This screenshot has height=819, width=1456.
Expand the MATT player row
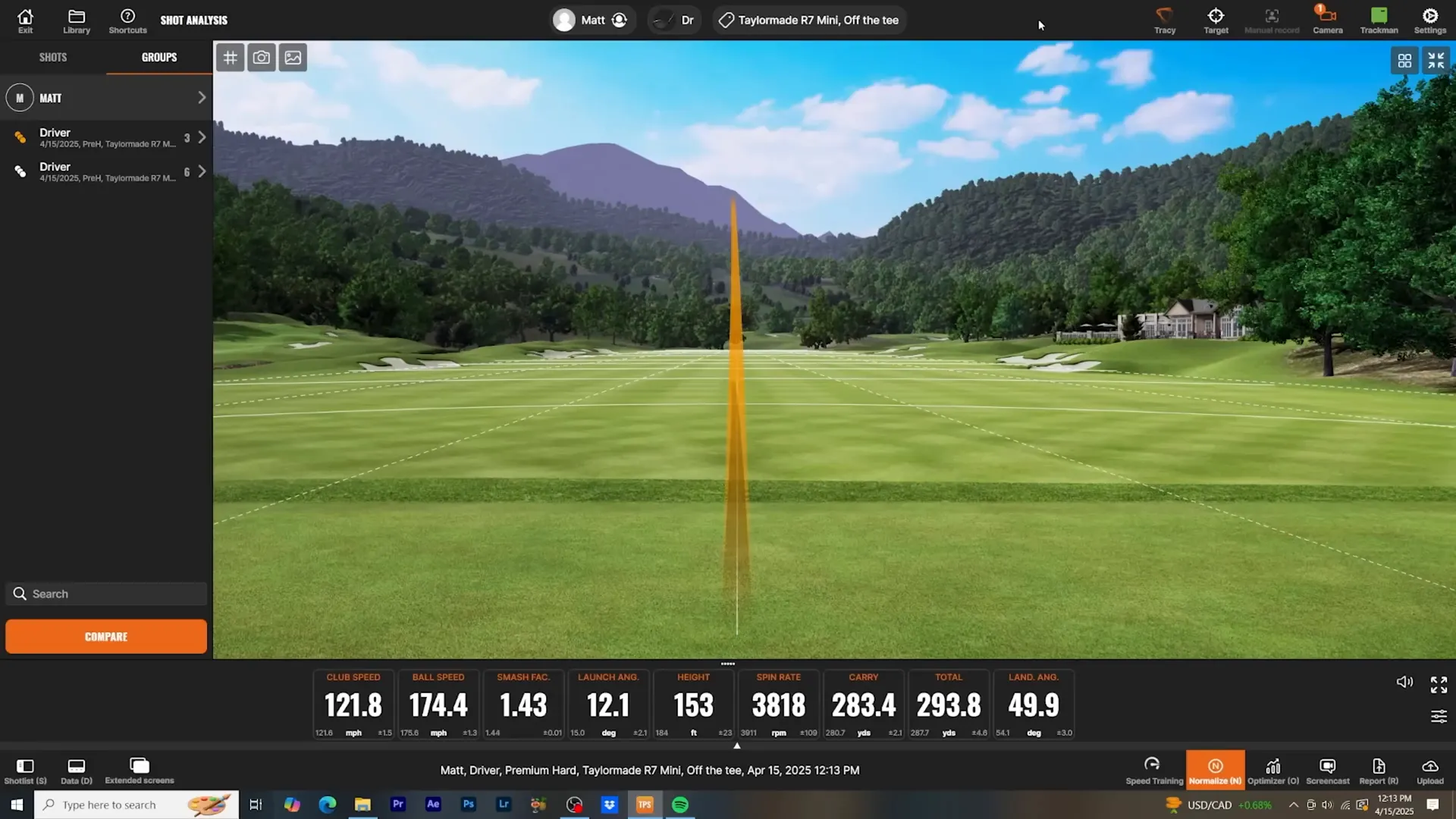click(x=106, y=98)
